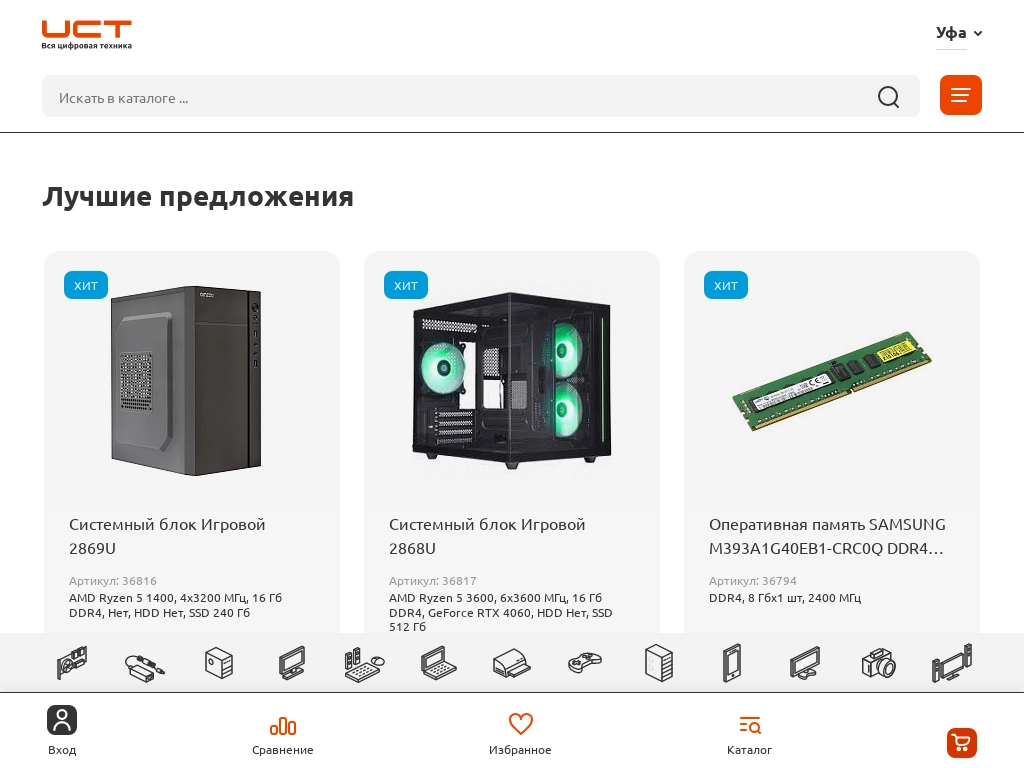Open the photo camera category icon
Image resolution: width=1024 pixels, height=768 pixels.
(878, 664)
